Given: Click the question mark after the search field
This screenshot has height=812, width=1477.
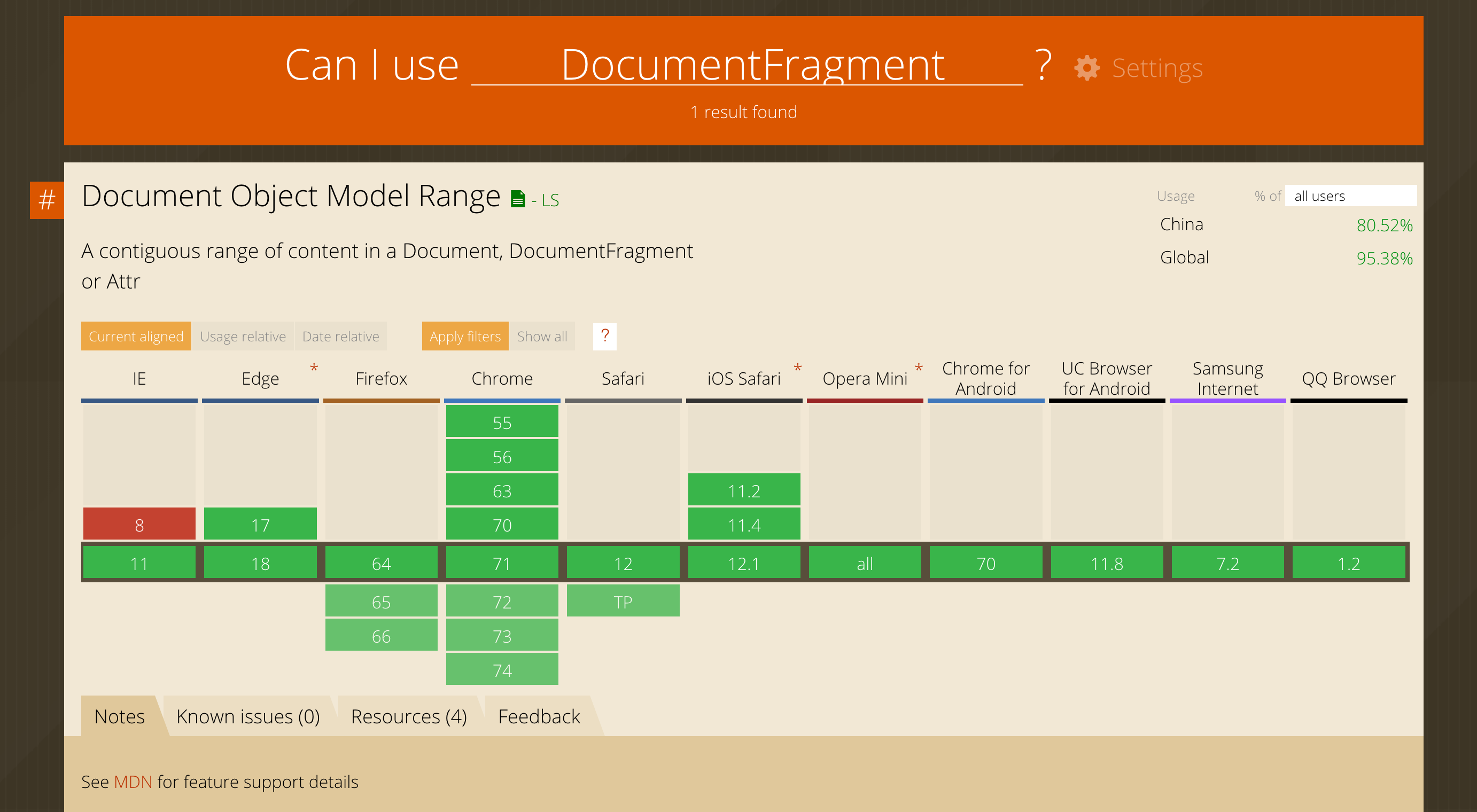Looking at the screenshot, I should point(1043,65).
